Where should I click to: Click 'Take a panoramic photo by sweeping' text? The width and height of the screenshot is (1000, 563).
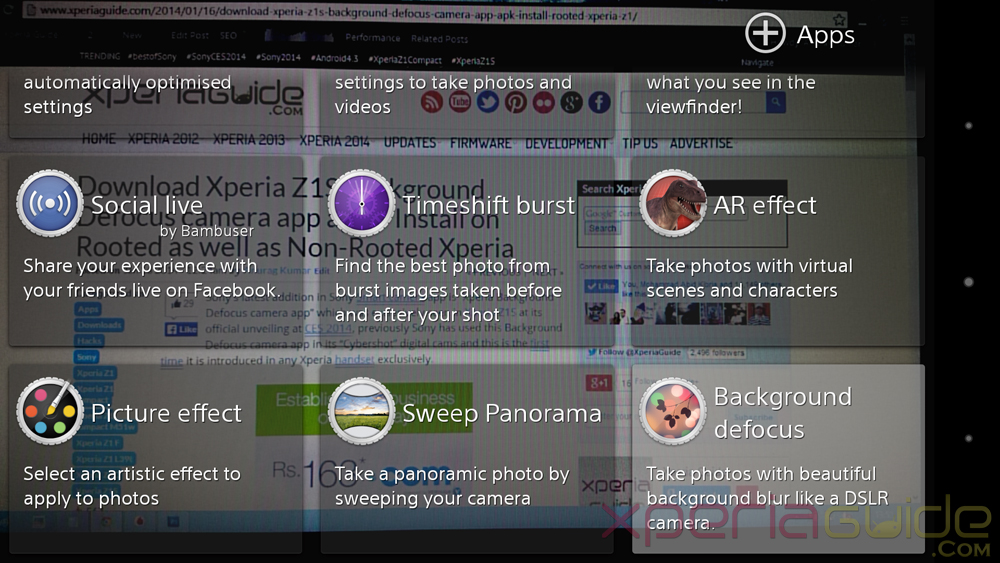(452, 486)
